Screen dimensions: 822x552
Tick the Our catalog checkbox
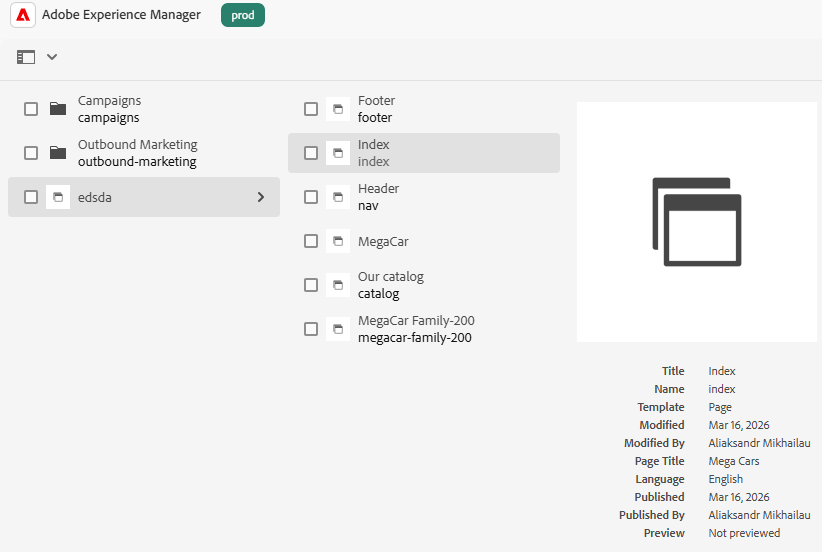(x=311, y=285)
